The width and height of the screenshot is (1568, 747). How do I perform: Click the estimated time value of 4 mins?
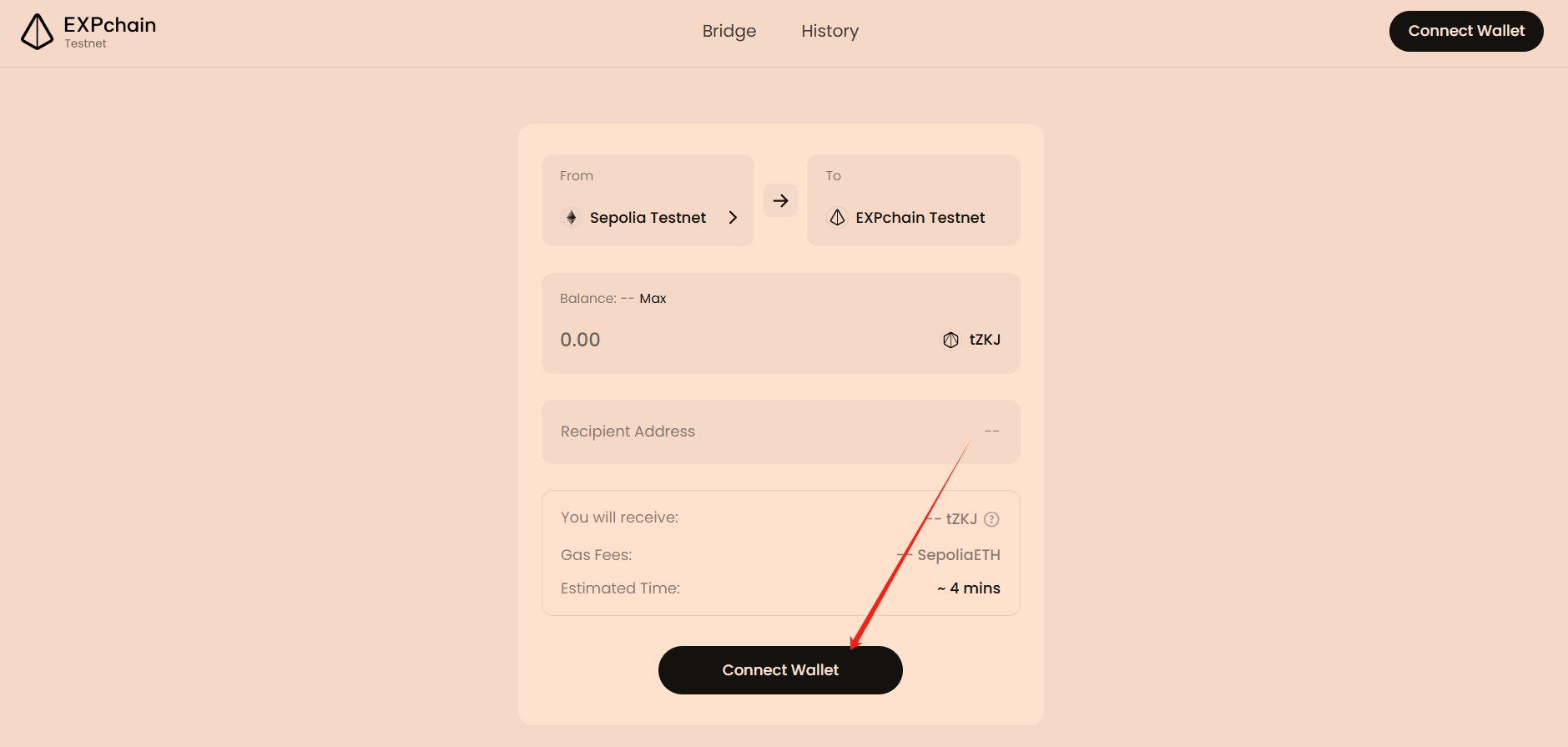(968, 588)
